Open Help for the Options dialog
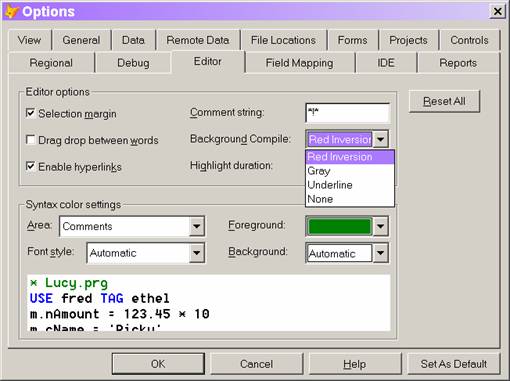Viewport: 510px width, 381px height. tap(355, 364)
